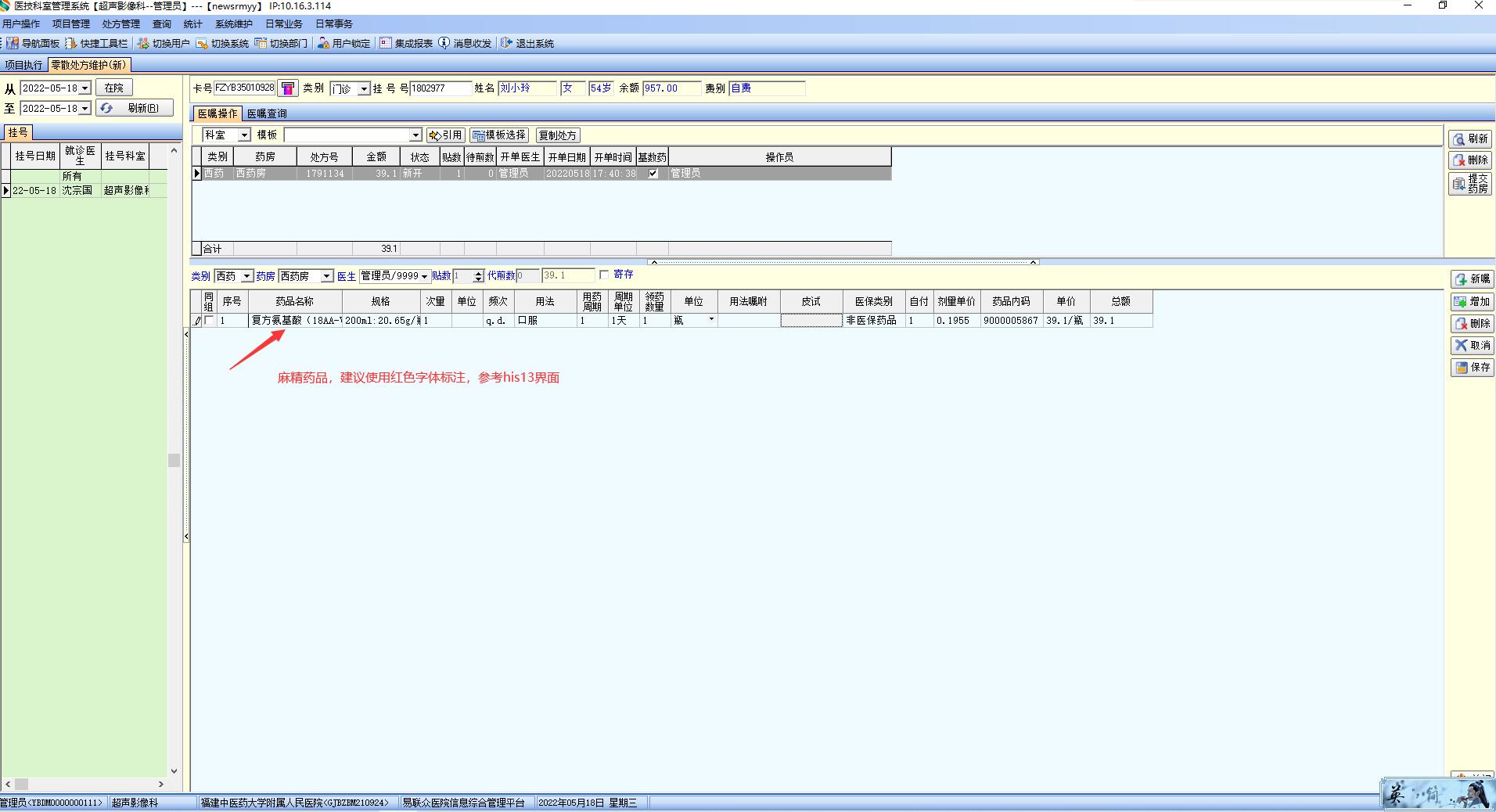Click the 删除 button below 增加
The width and height of the screenshot is (1496, 812).
tap(1472, 323)
